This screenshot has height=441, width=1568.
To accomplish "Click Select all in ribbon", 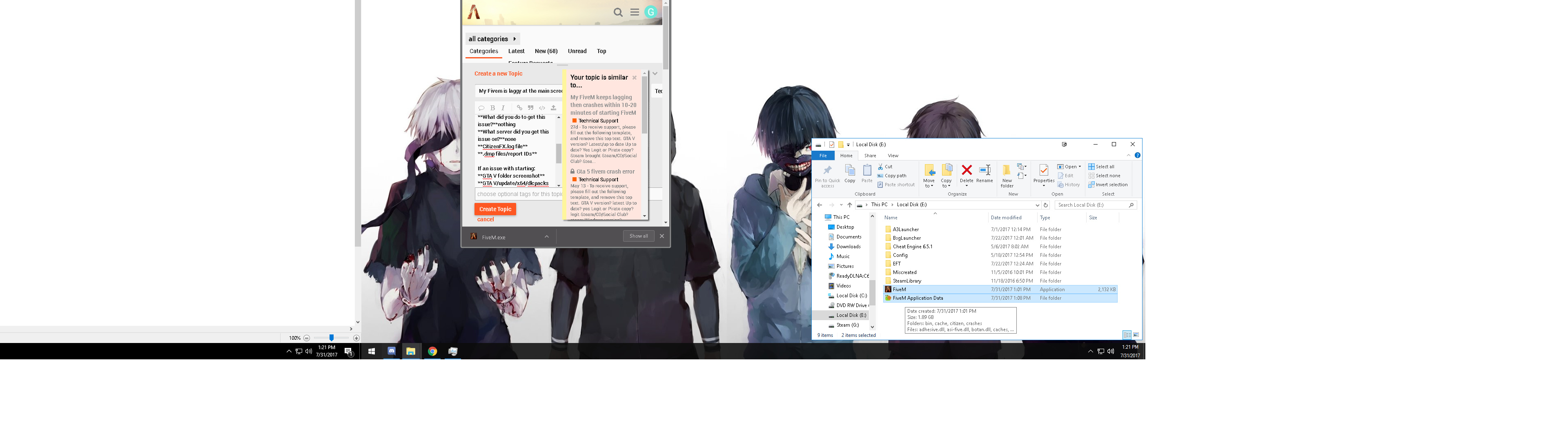I will pyautogui.click(x=1101, y=166).
